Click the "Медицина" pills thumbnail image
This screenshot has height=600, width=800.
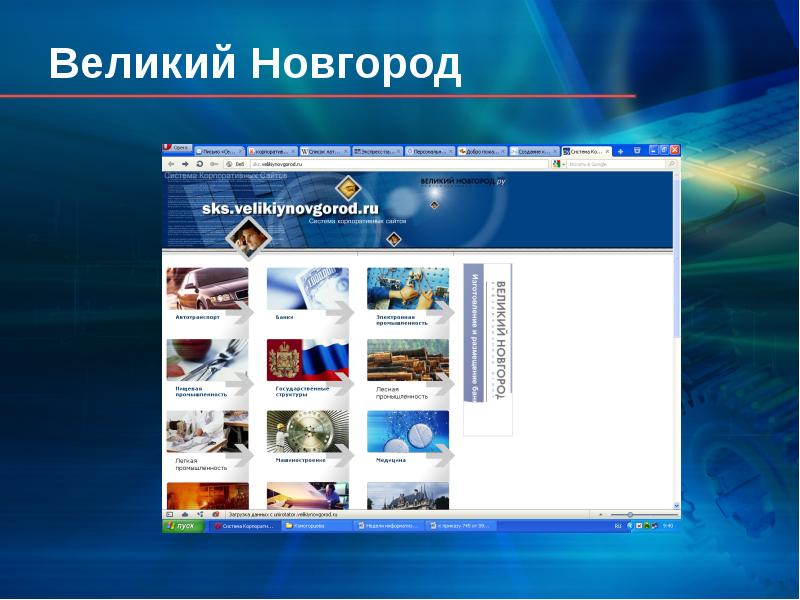click(407, 431)
